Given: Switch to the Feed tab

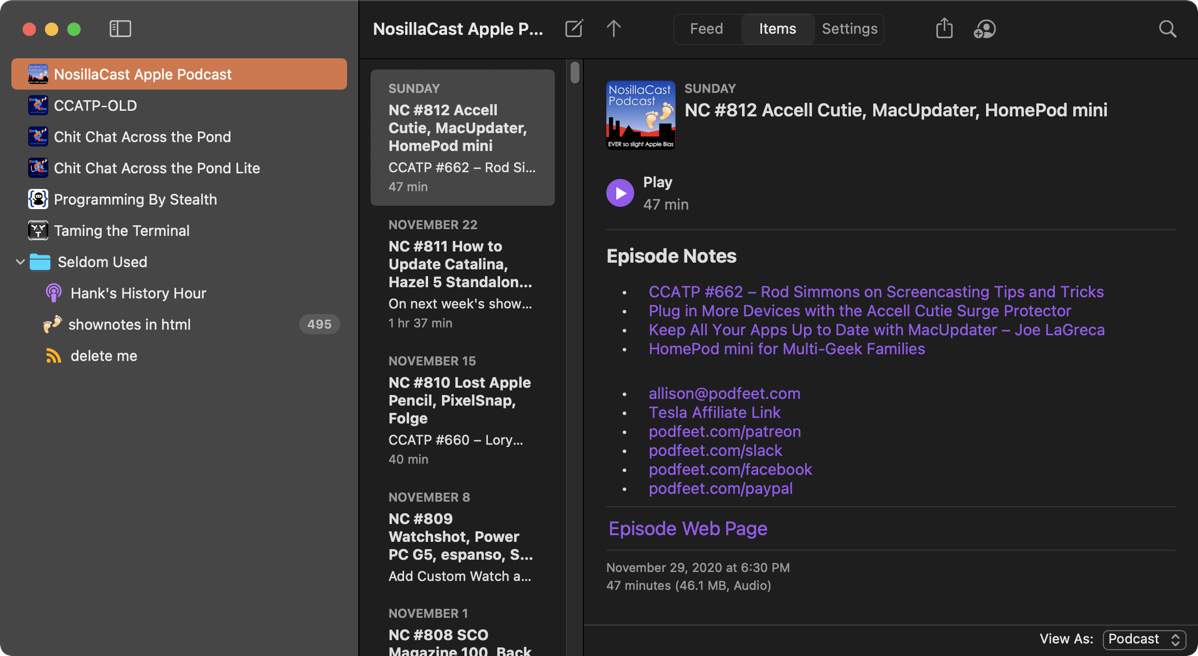Looking at the screenshot, I should click(x=706, y=29).
